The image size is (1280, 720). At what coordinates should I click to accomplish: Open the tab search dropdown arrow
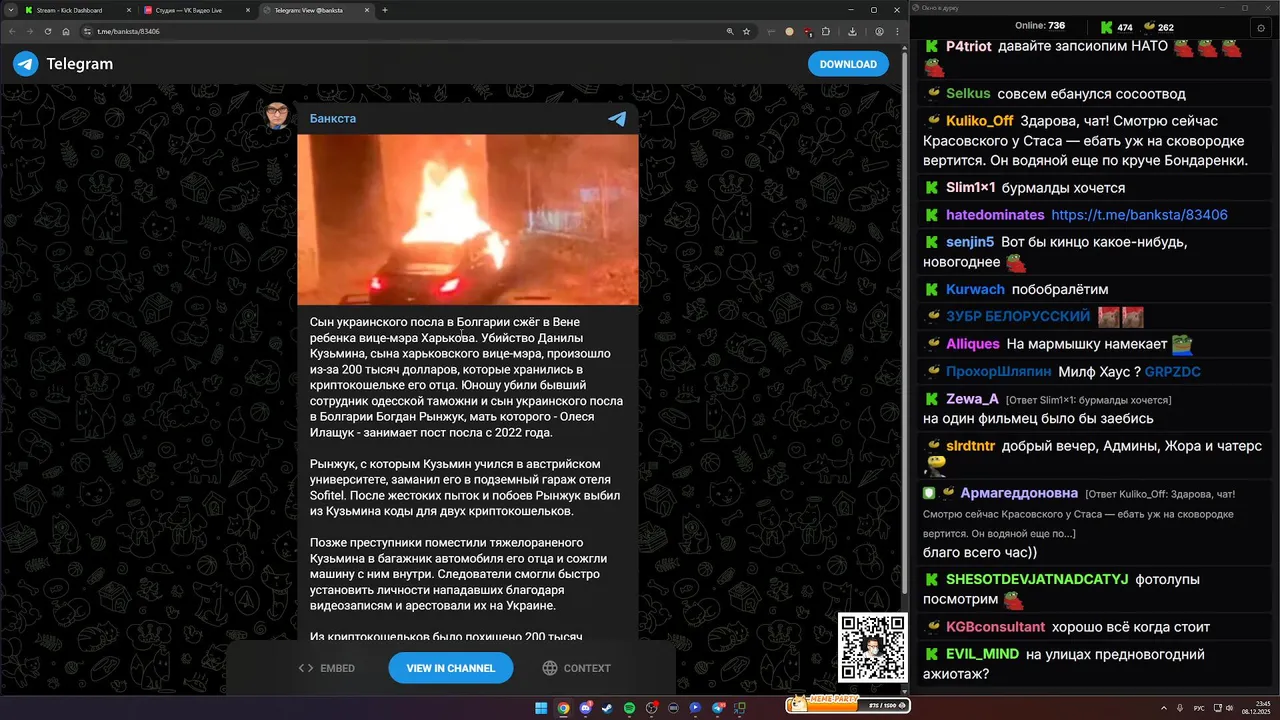(x=11, y=10)
